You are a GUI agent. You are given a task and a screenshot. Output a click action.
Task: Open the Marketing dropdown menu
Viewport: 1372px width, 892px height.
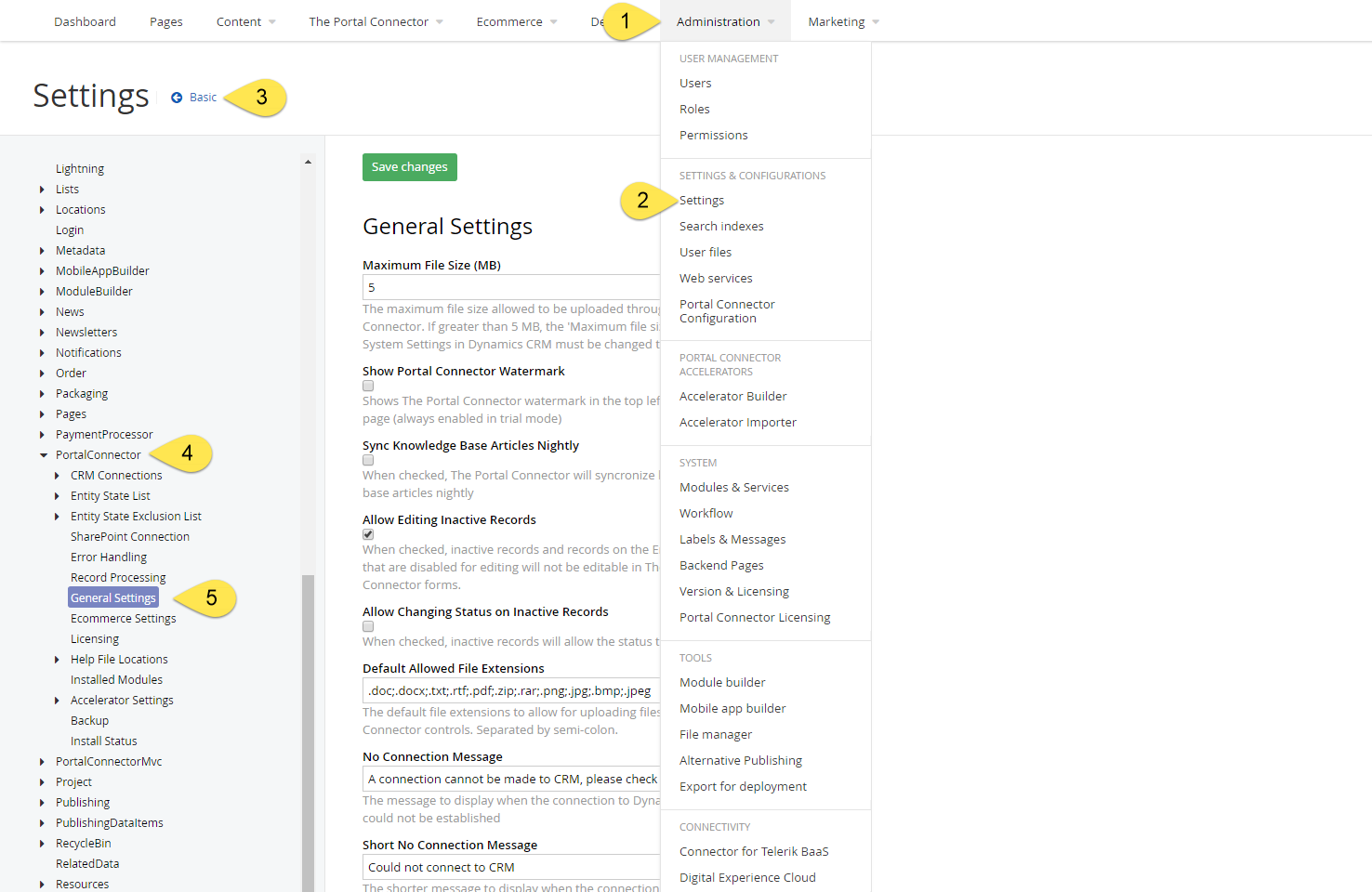(843, 21)
